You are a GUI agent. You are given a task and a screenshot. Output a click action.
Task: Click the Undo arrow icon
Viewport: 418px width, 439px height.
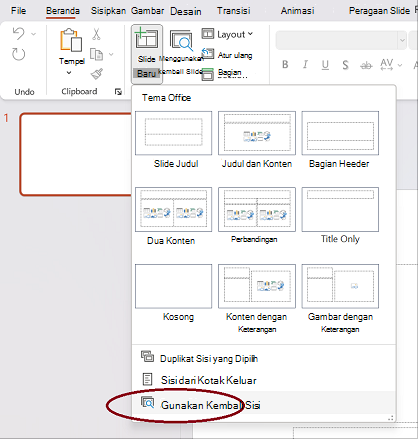(x=18, y=34)
